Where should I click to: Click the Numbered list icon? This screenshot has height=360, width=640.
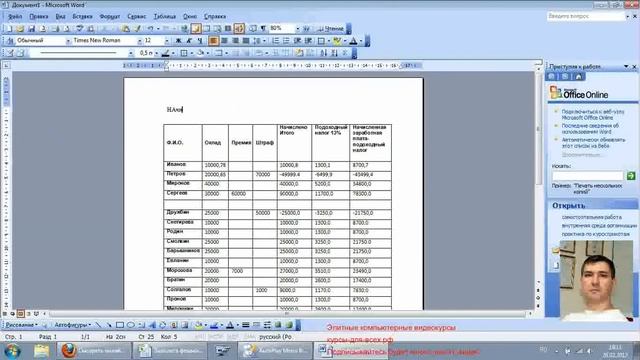[276, 41]
